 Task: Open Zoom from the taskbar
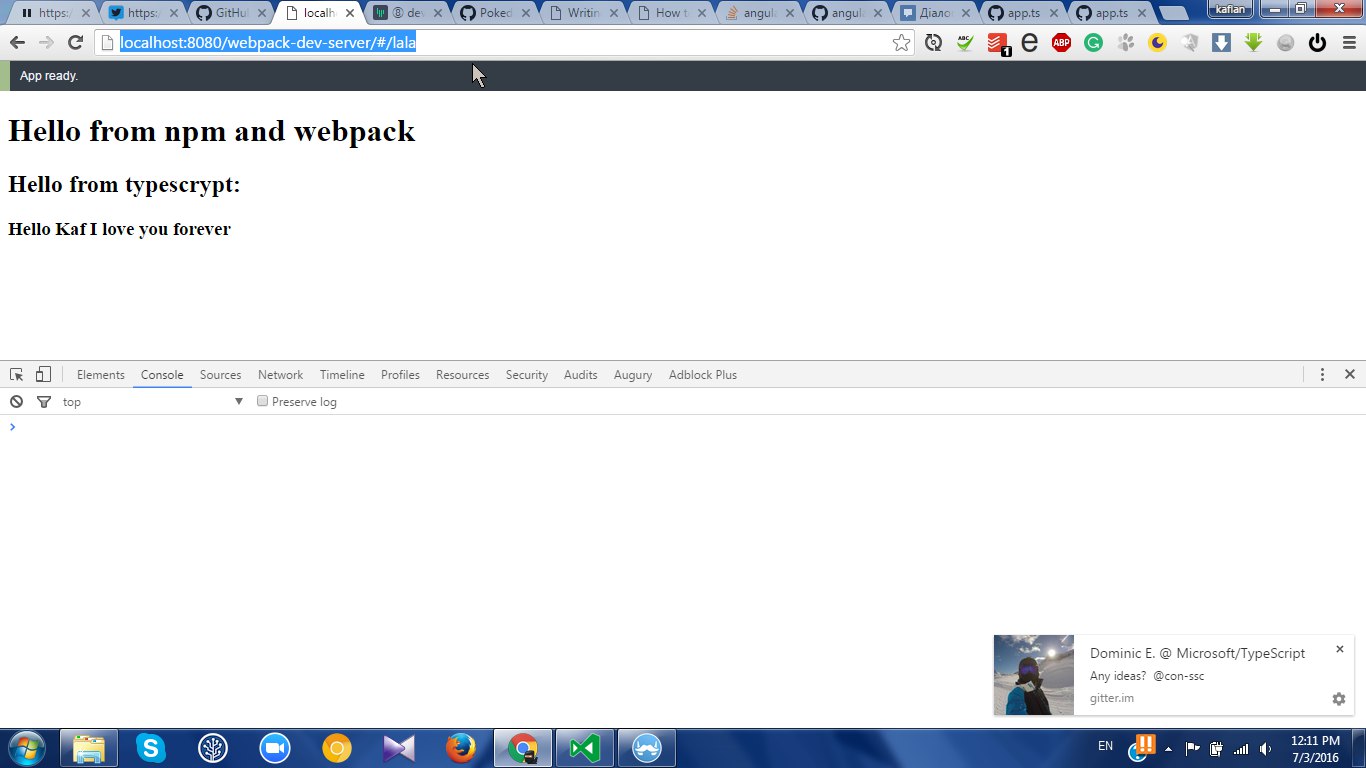tap(274, 748)
